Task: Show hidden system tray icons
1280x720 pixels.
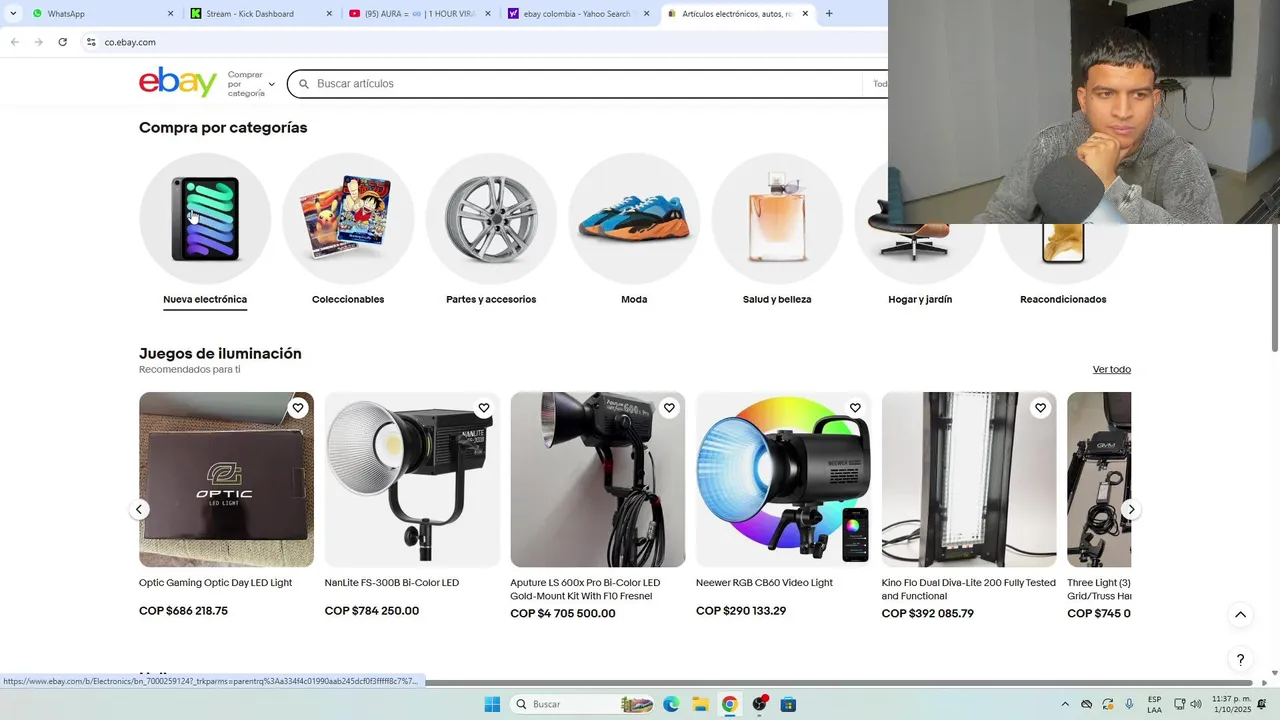Action: 1064,704
